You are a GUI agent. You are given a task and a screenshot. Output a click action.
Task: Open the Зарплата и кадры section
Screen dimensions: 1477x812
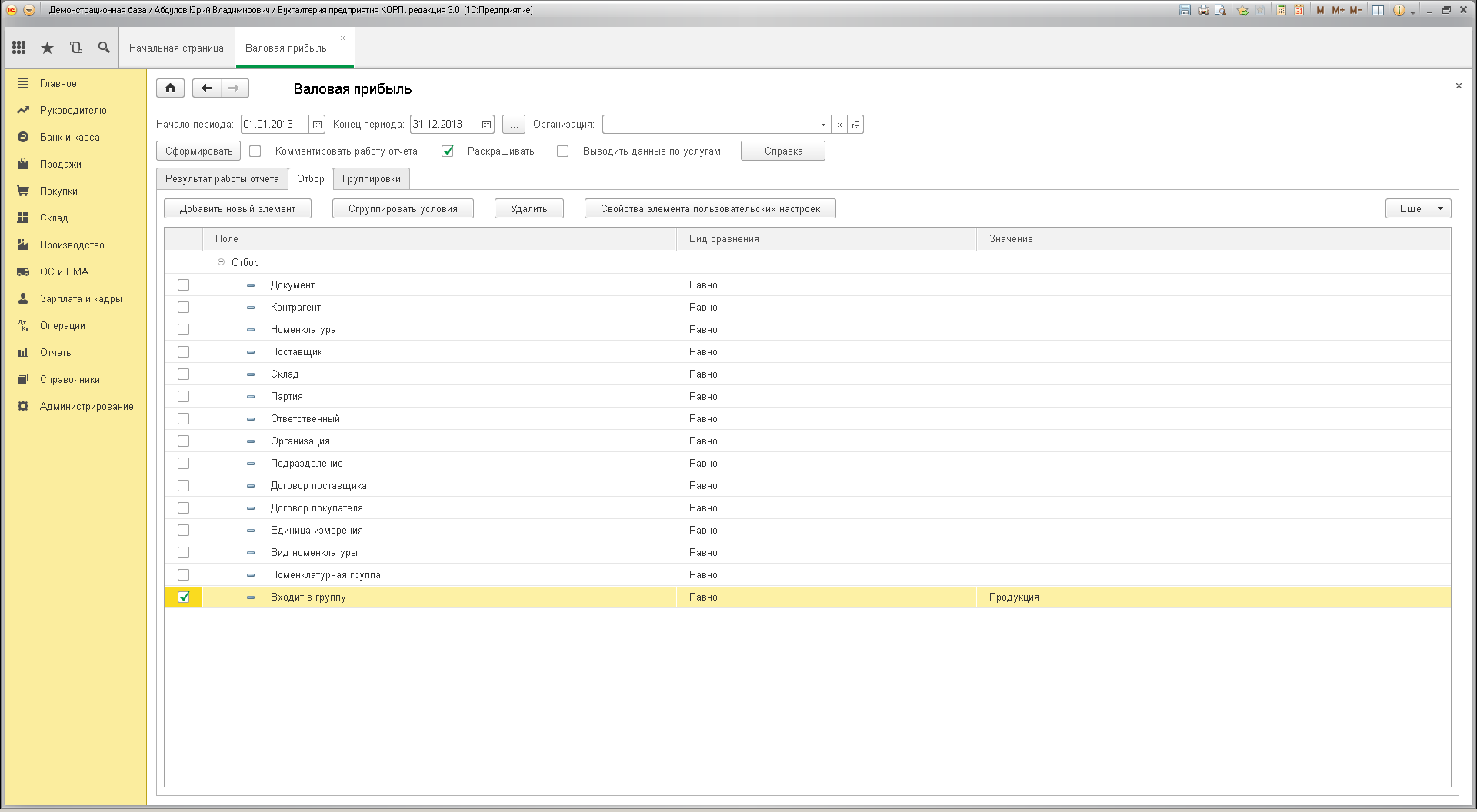81,298
